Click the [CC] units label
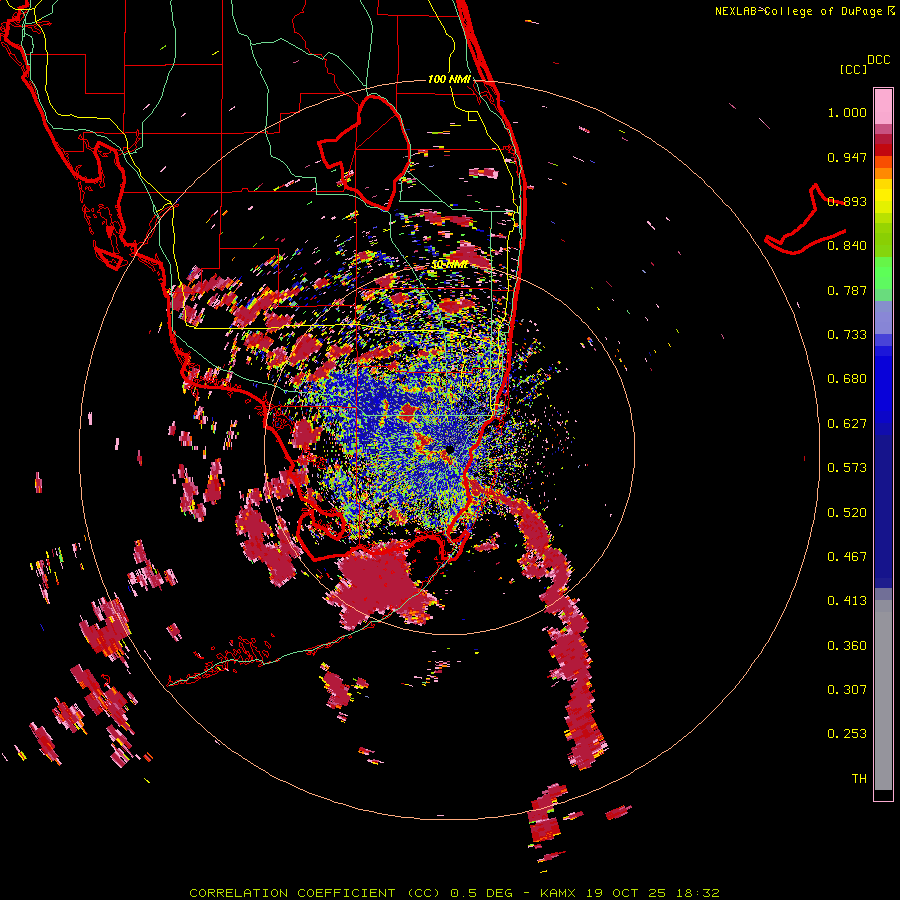The image size is (900, 900). coord(853,69)
